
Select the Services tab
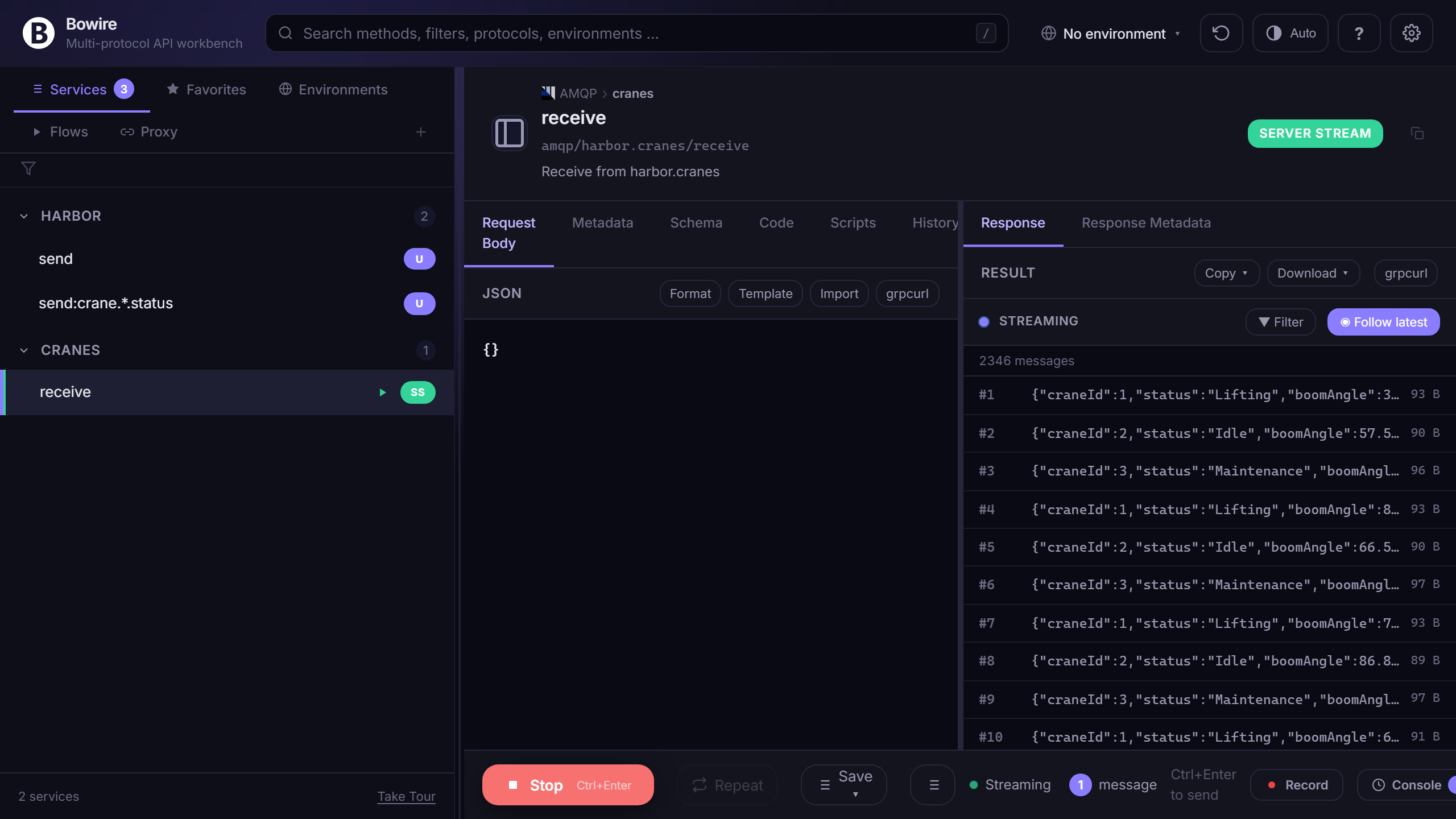pyautogui.click(x=82, y=89)
